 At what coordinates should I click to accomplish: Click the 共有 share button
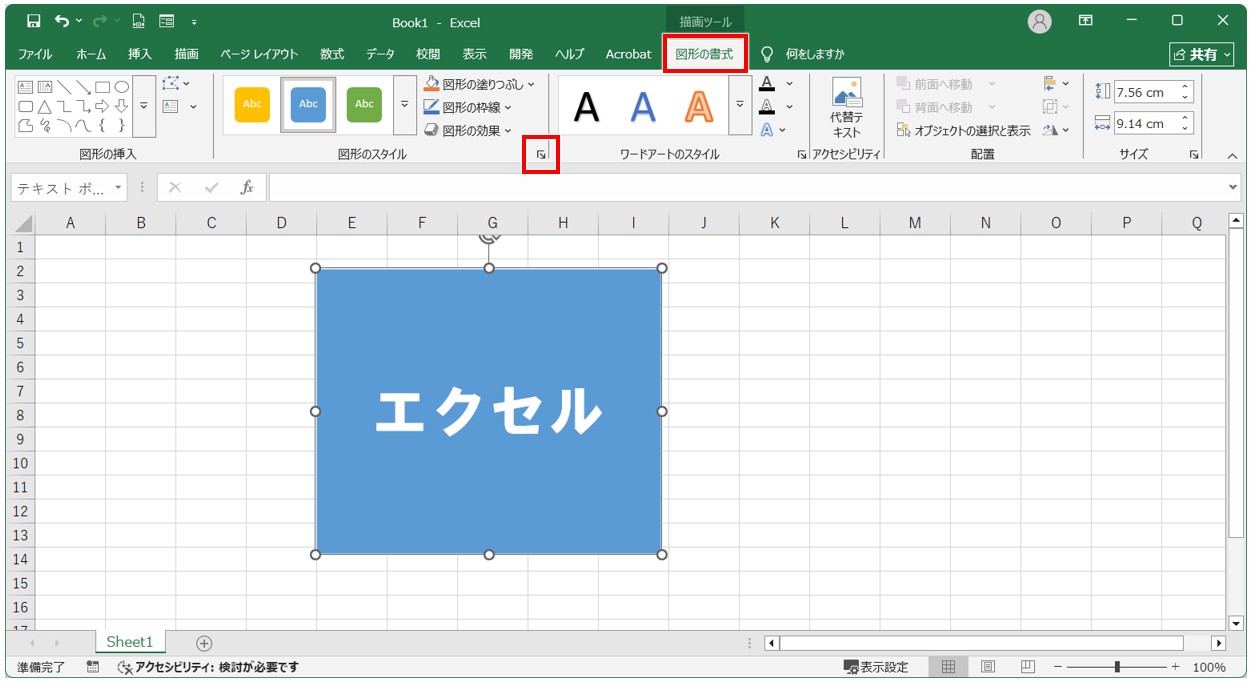1202,54
